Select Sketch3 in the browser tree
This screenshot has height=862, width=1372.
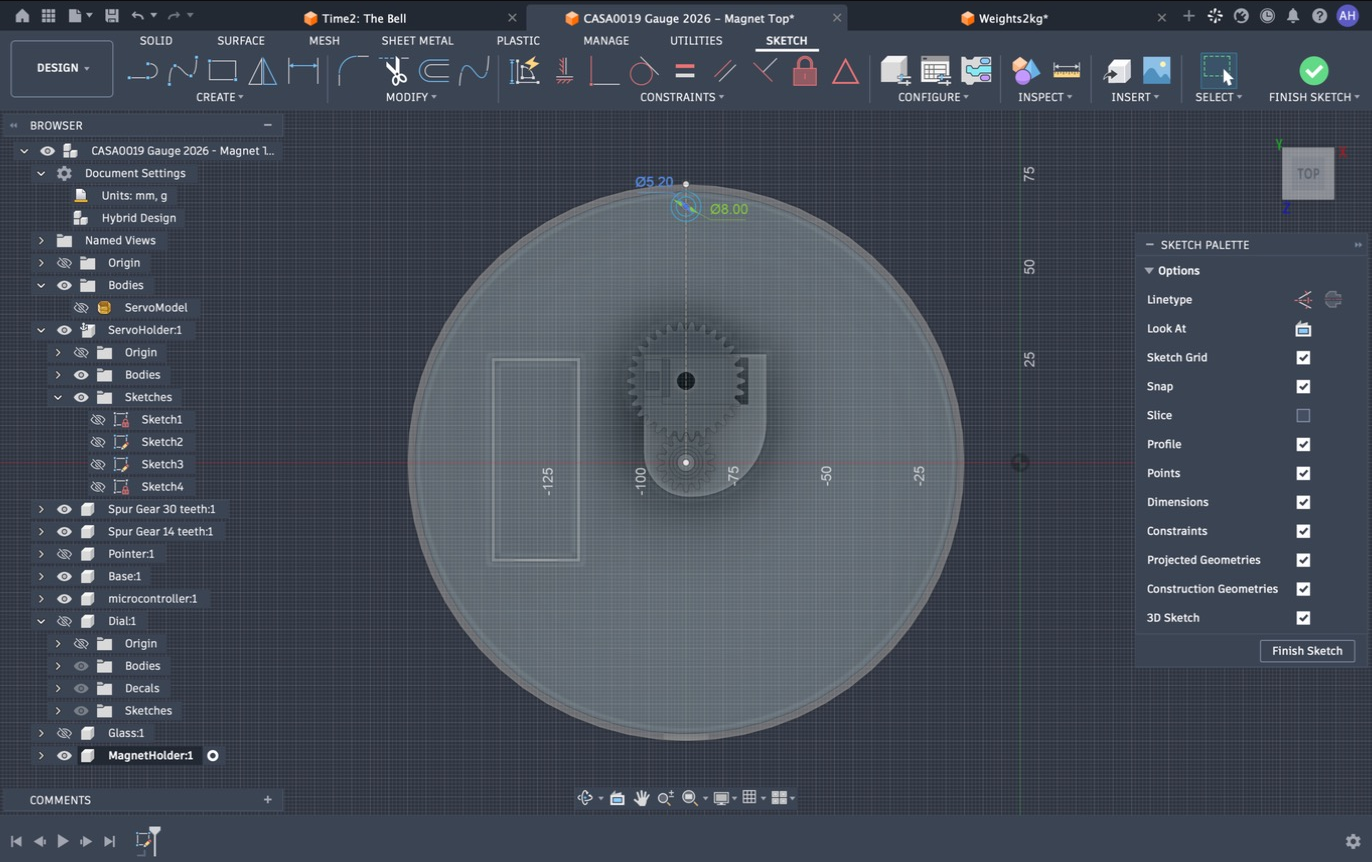pyautogui.click(x=162, y=464)
